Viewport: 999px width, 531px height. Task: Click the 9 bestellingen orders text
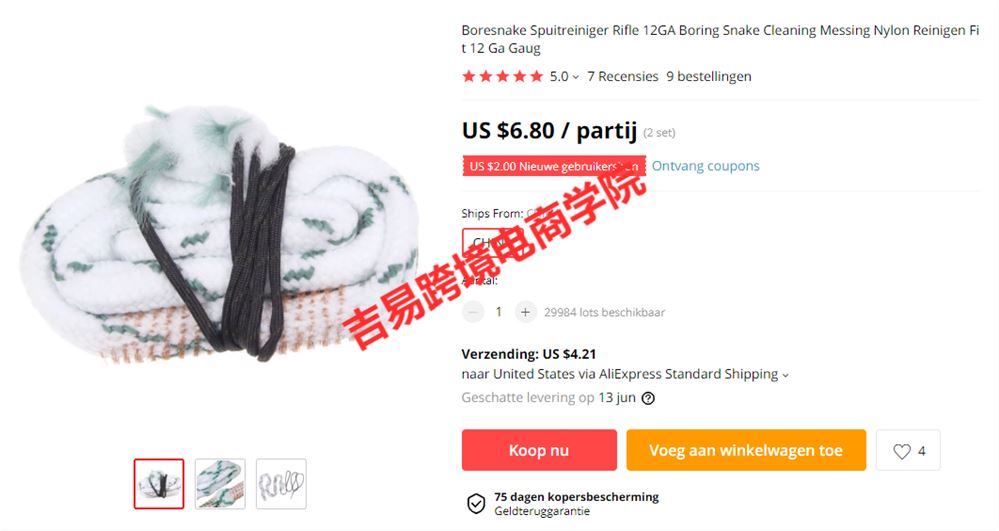tap(708, 76)
